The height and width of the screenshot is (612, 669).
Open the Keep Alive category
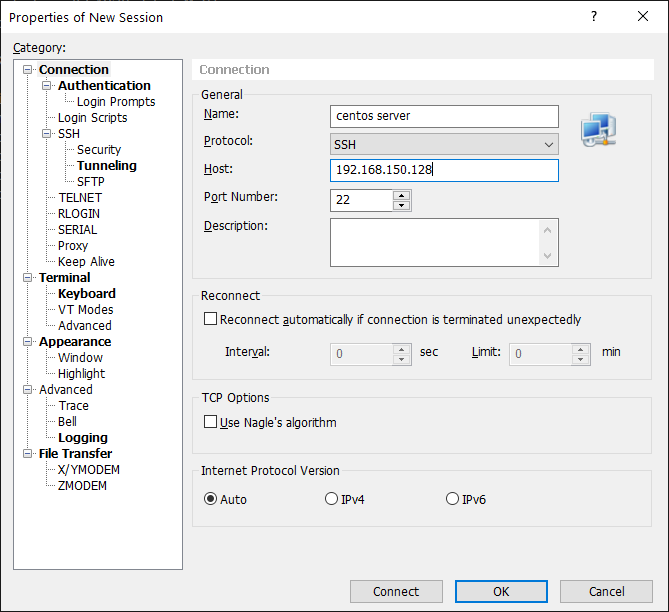[86, 262]
